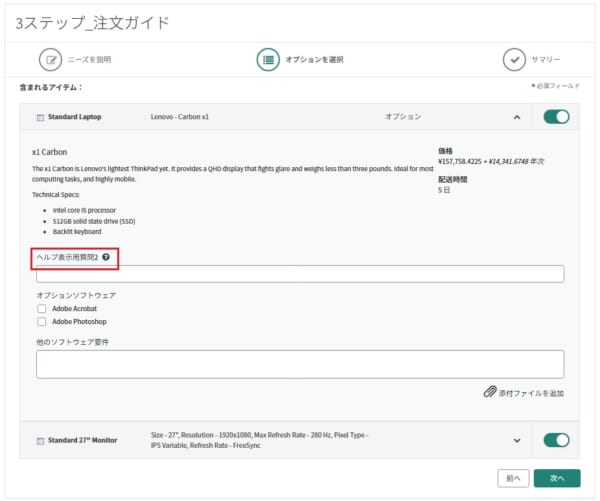Screen dimensions: 600x501
Task: Click the list icon for choose-options step
Action: tap(268, 60)
